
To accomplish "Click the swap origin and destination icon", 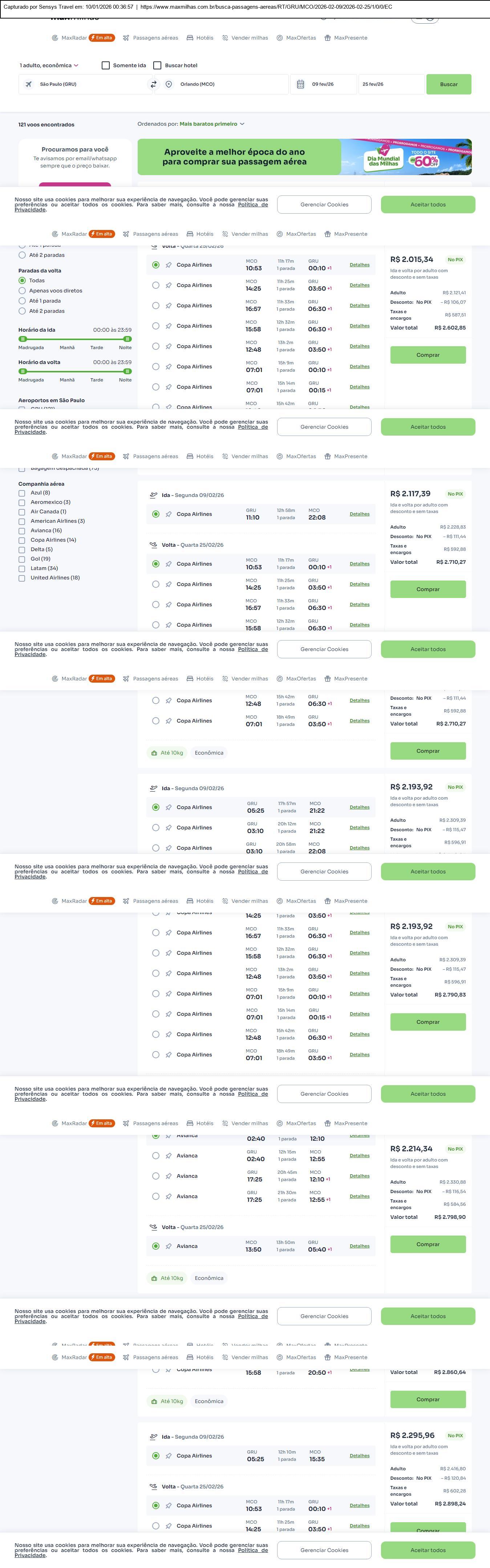I will click(153, 85).
